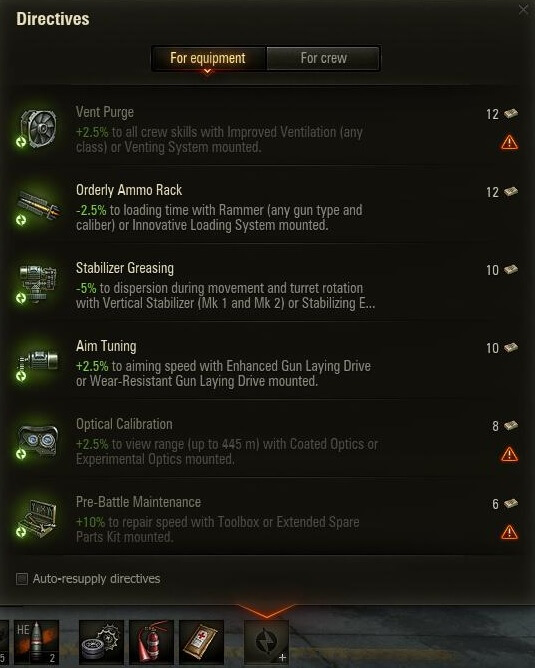Collapse panel using the orange chevron arrow

click(266, 610)
